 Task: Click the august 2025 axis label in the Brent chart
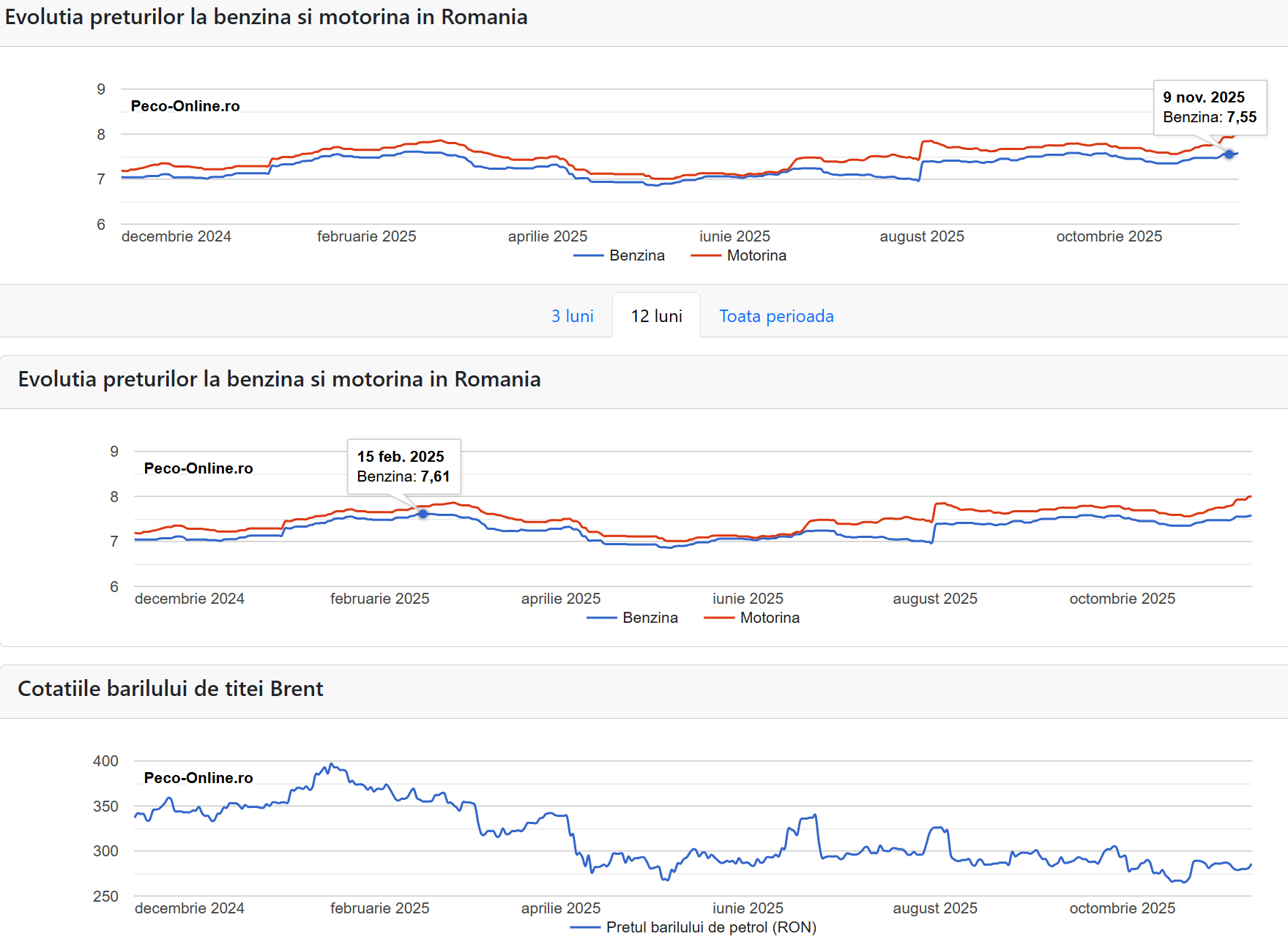click(934, 908)
